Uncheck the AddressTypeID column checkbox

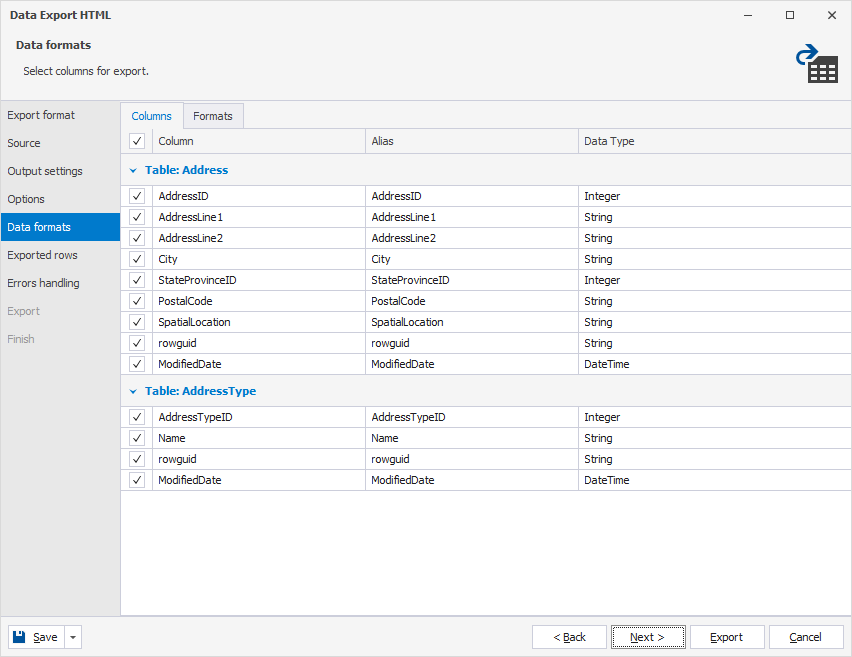coord(137,417)
